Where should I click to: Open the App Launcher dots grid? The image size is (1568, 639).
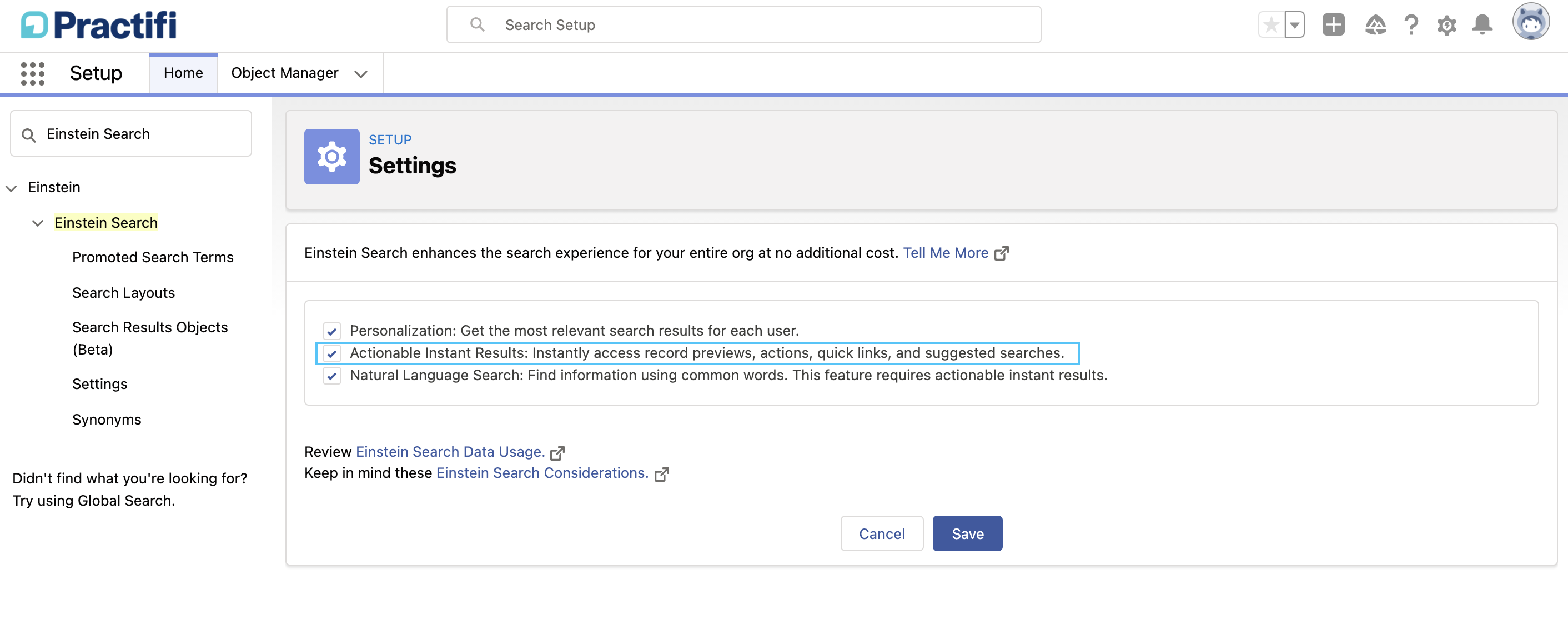point(33,73)
